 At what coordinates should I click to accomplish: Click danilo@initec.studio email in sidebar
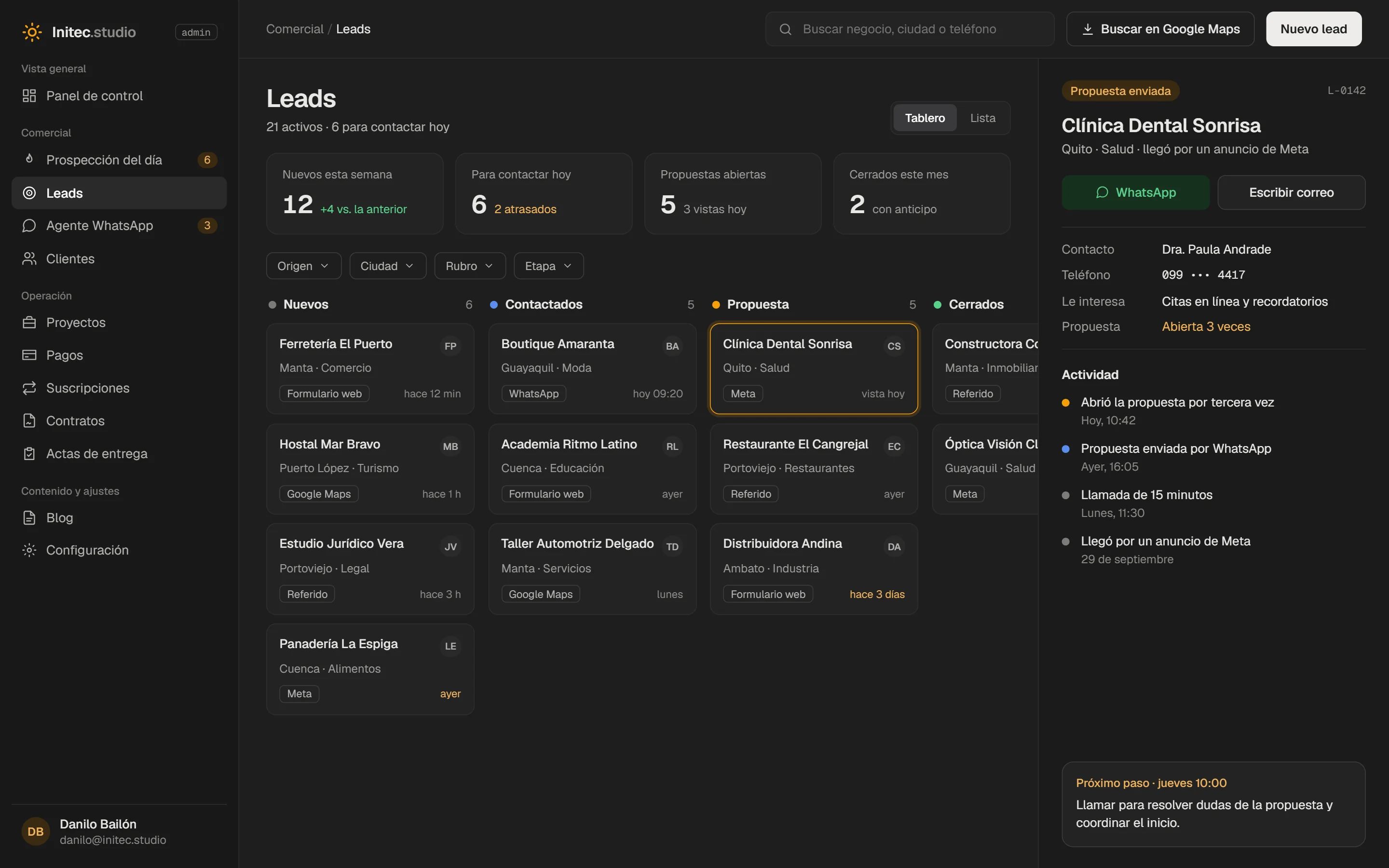(112, 840)
